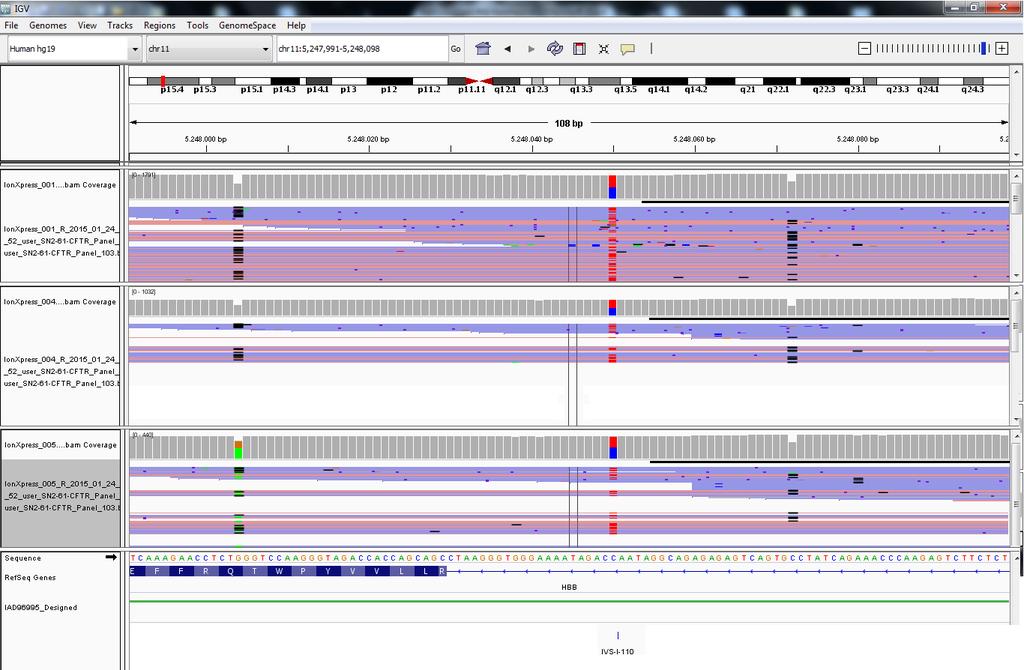Go back with the left arrow icon
The height and width of the screenshot is (670, 1024).
tap(507, 49)
